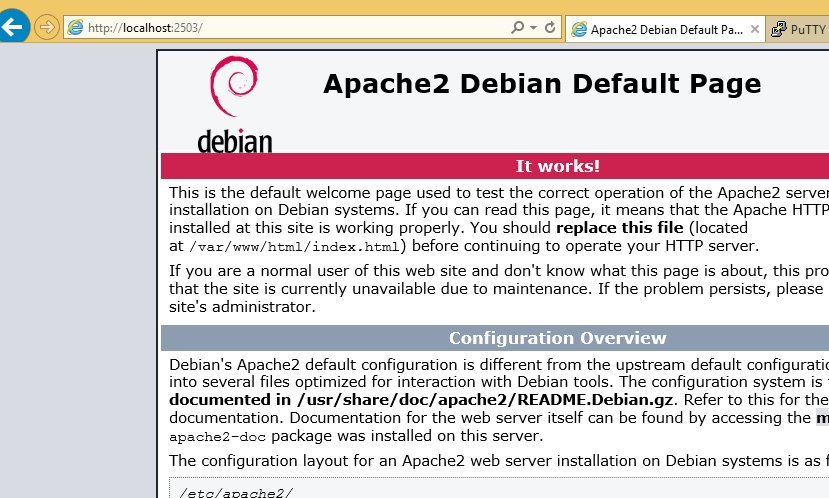Screen dimensions: 829x498
Task: Click the search magnifier icon in address bar
Action: [x=518, y=27]
